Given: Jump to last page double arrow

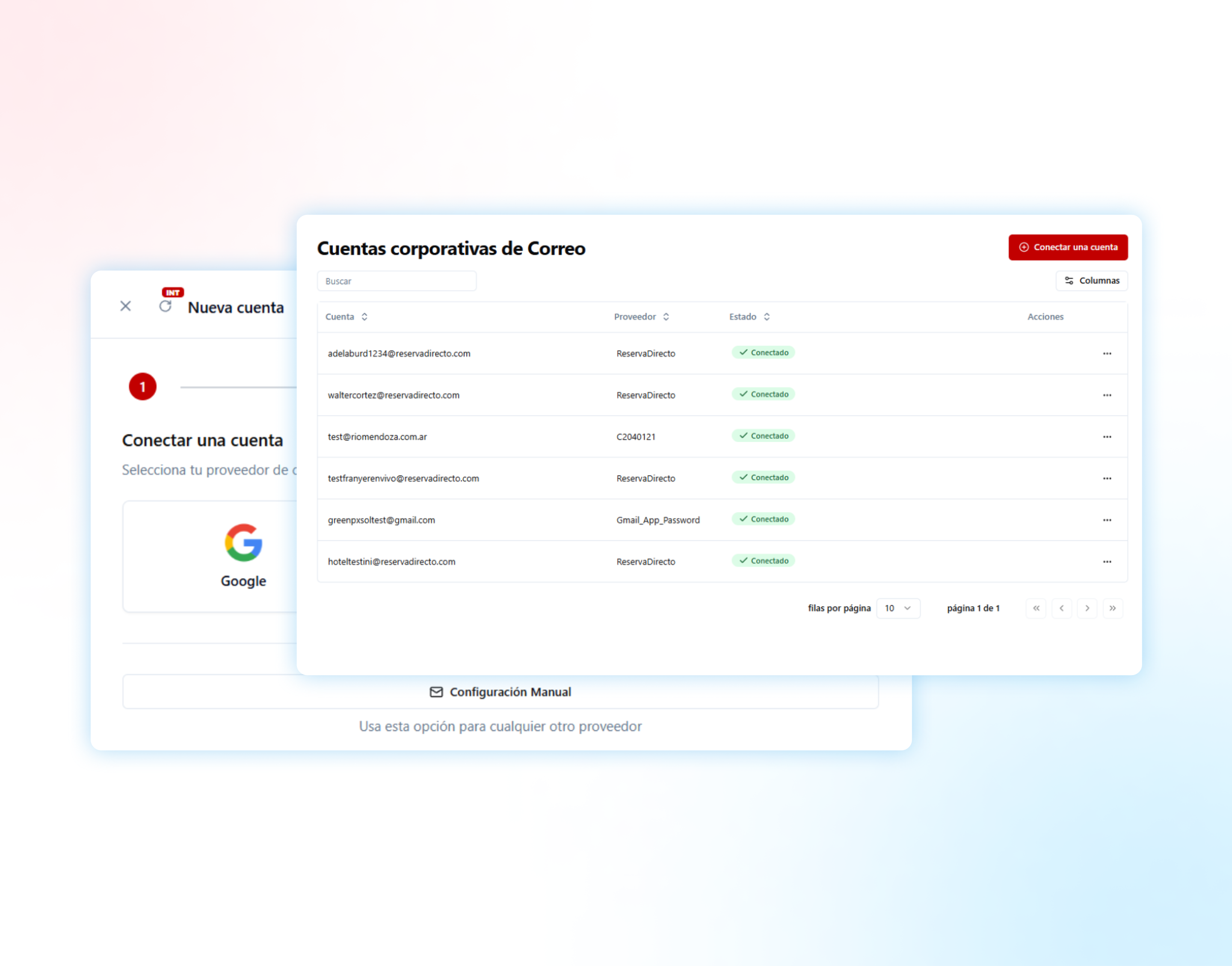Looking at the screenshot, I should (x=1112, y=608).
